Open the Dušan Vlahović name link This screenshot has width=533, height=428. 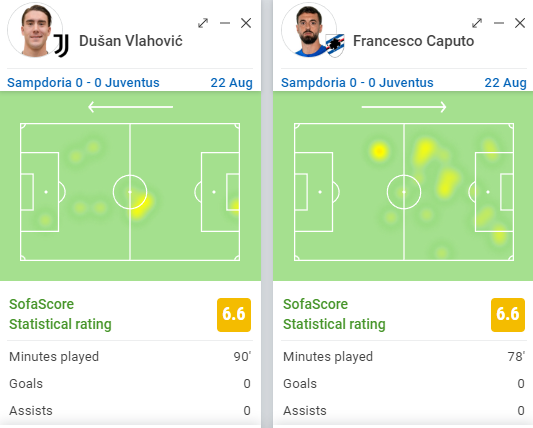click(x=131, y=41)
